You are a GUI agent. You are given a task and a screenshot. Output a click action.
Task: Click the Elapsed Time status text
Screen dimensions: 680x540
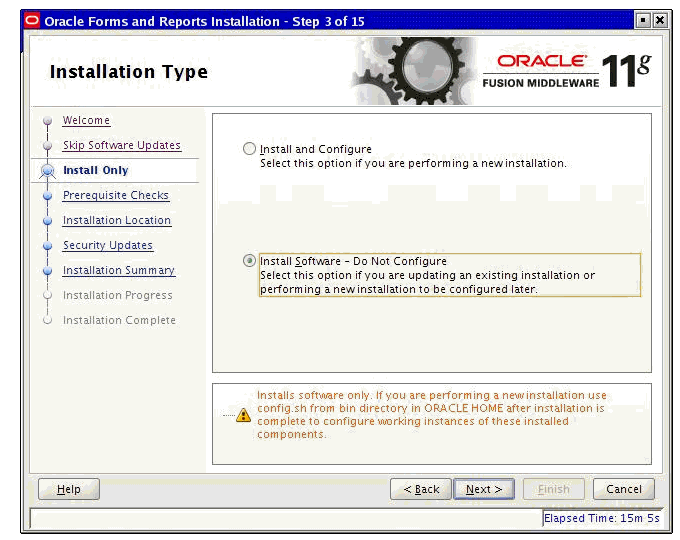pyautogui.click(x=602, y=518)
